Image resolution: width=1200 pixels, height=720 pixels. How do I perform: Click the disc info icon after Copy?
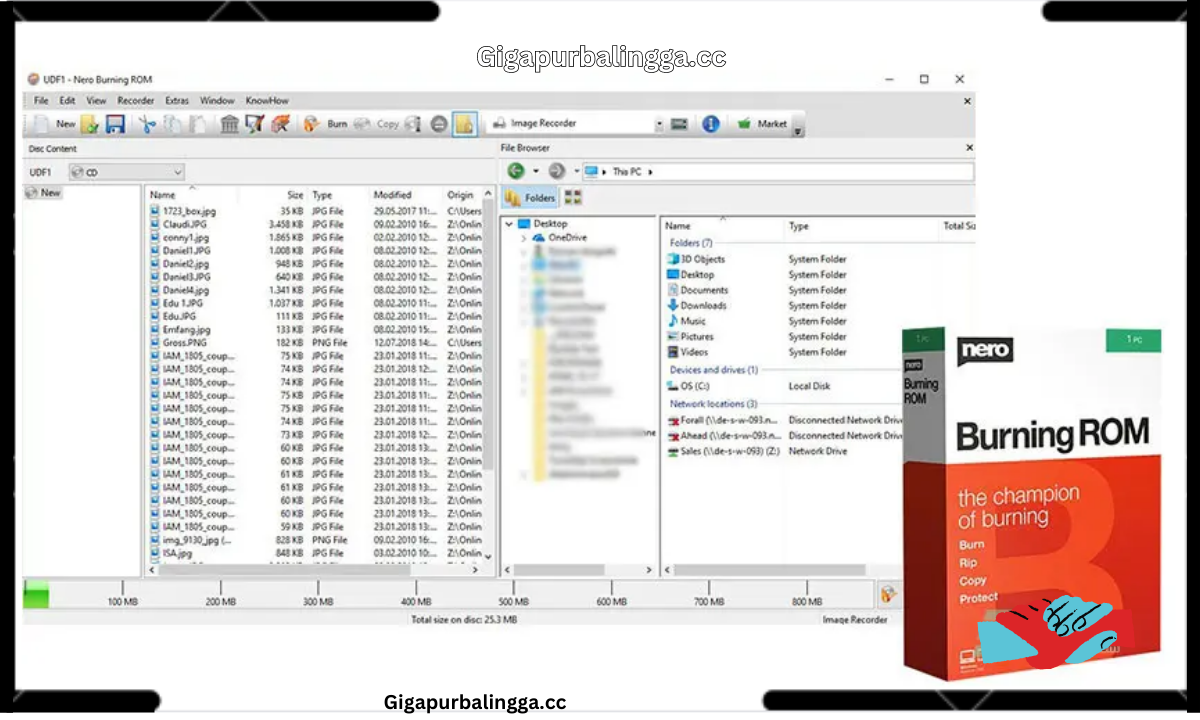point(413,124)
